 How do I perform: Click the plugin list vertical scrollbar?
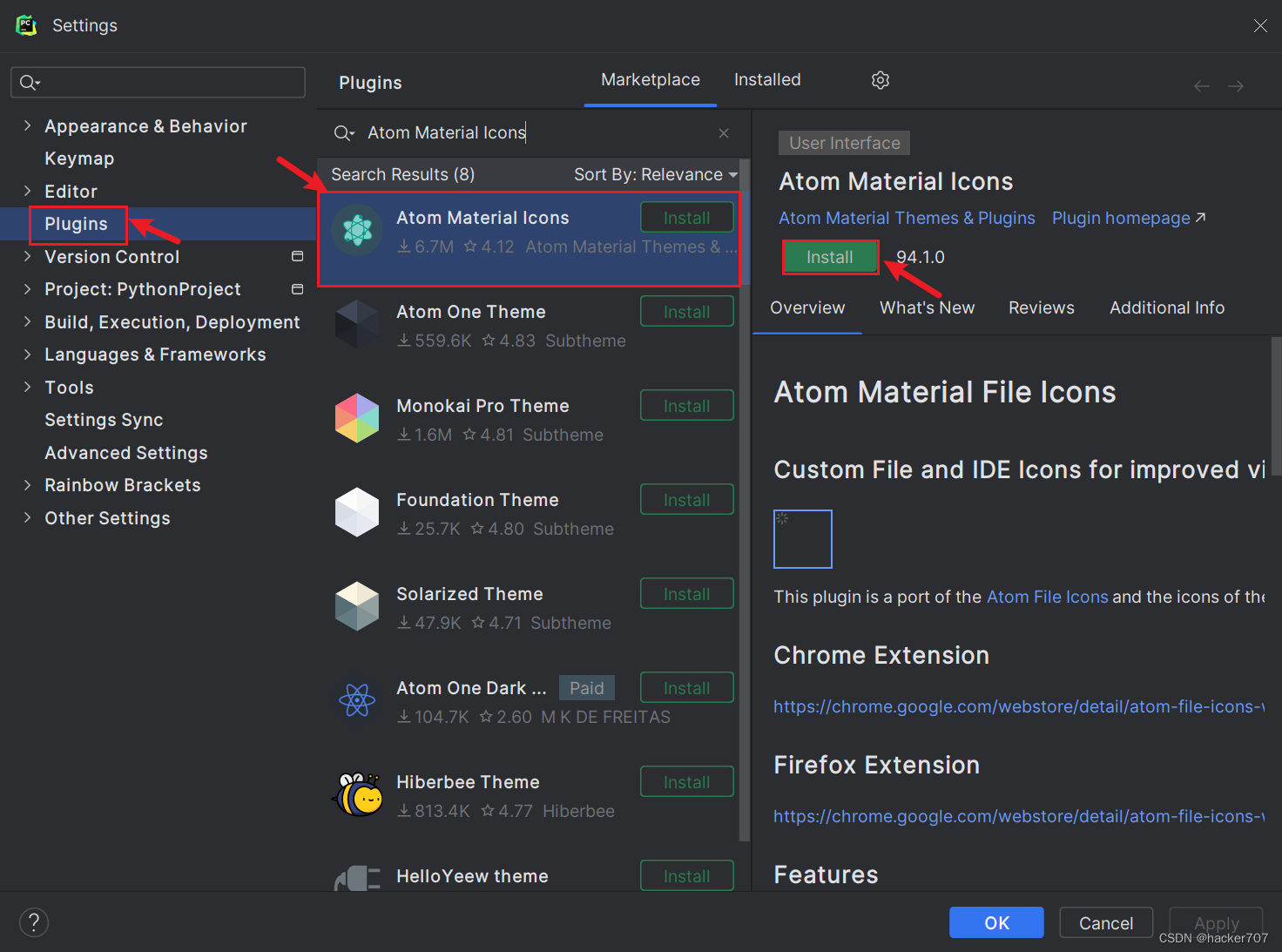(745, 500)
